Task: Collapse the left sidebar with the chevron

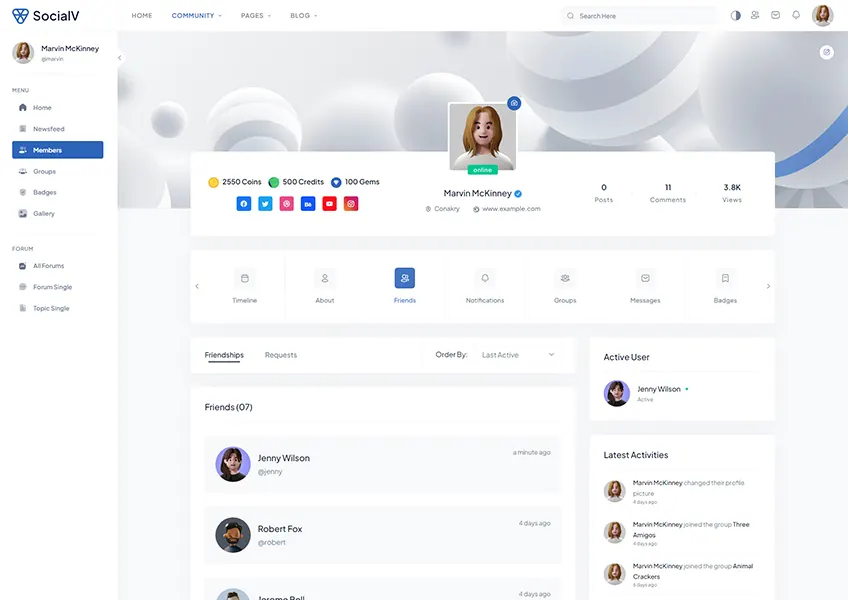Action: pyautogui.click(x=119, y=57)
